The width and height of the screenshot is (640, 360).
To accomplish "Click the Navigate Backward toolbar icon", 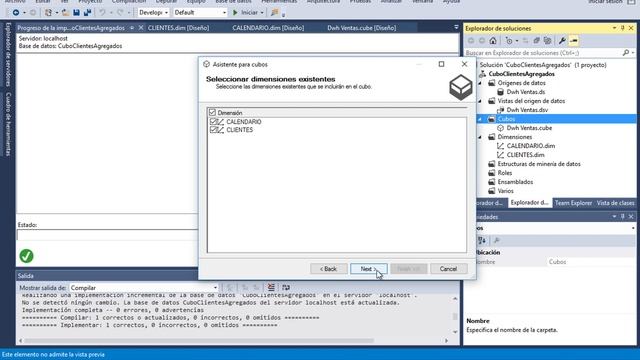I will point(16,13).
